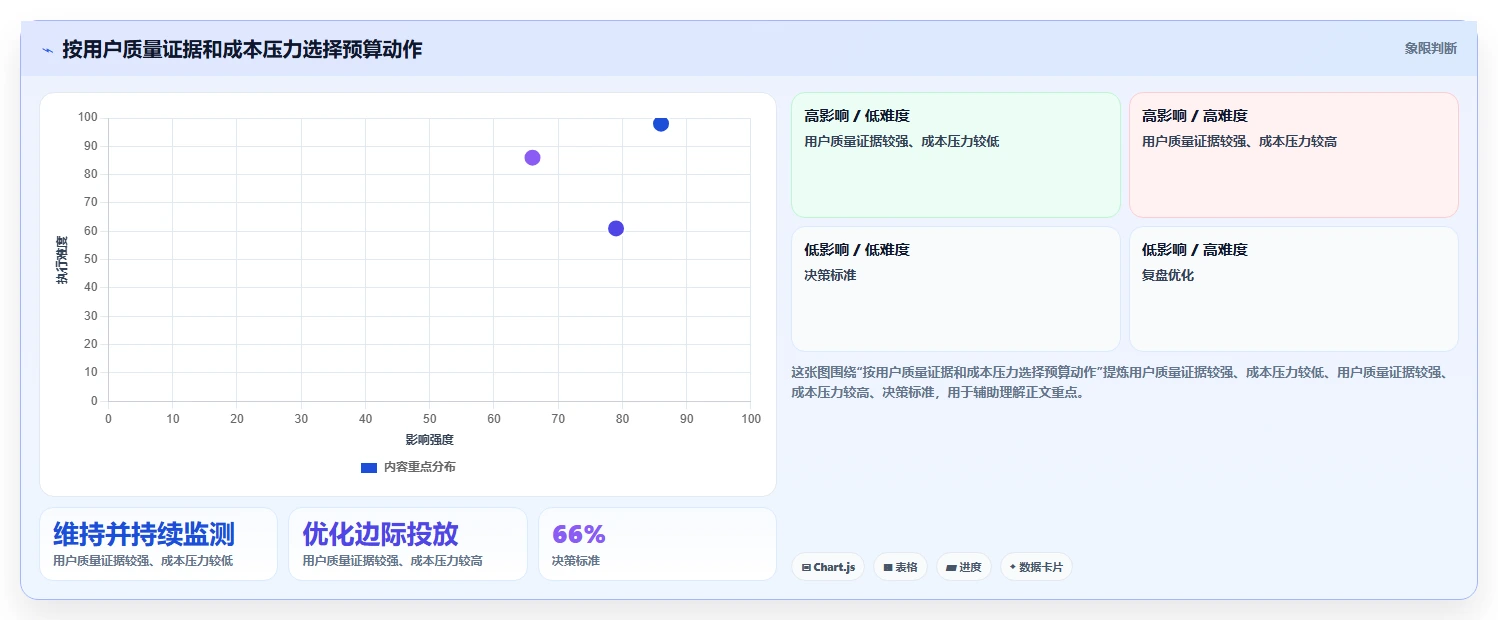Click 复盘优化 text in quadrant card
The height and width of the screenshot is (620, 1498).
pos(1168,275)
